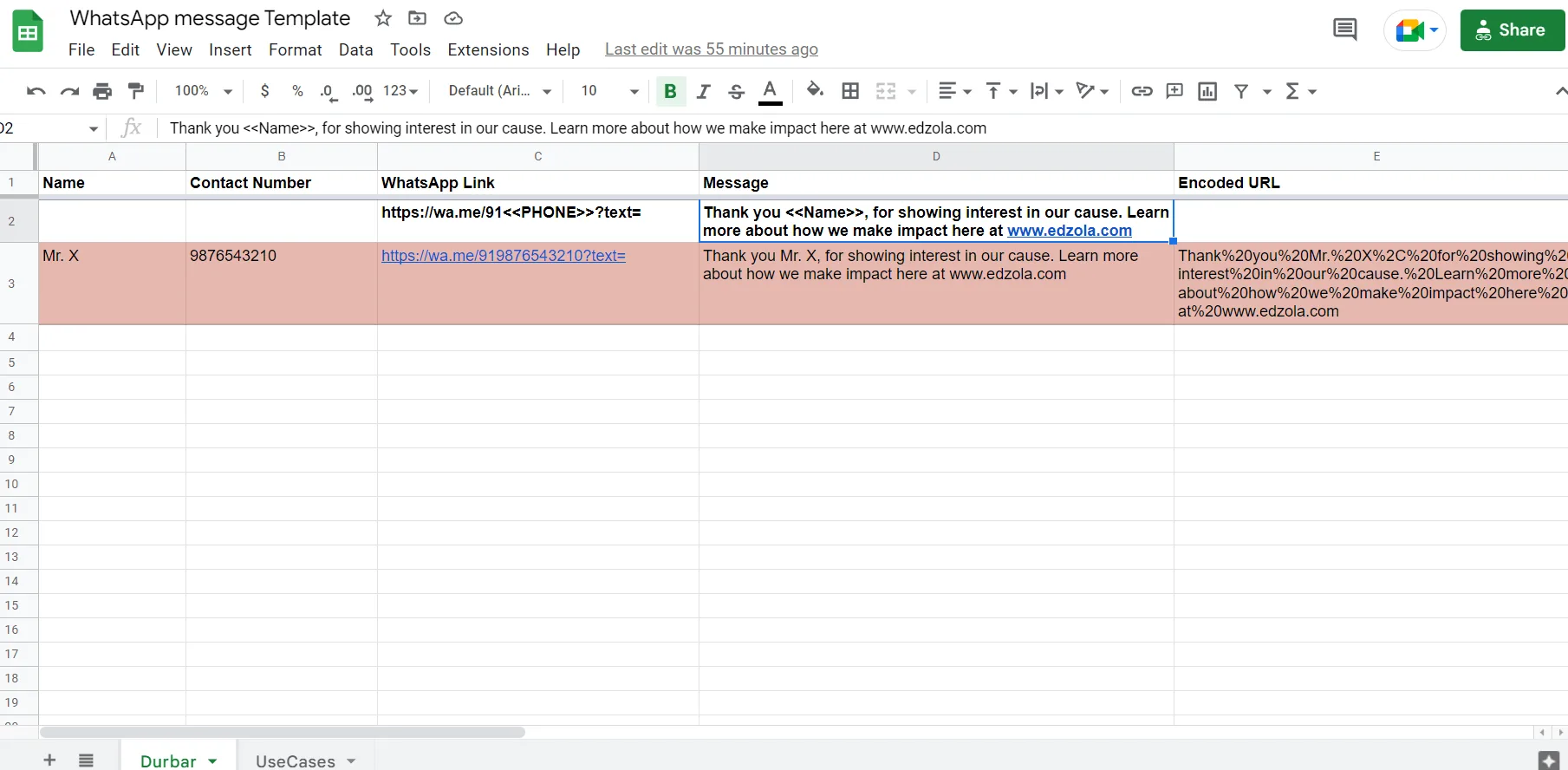
Task: Open vertical align dropdown
Action: pos(1001,91)
